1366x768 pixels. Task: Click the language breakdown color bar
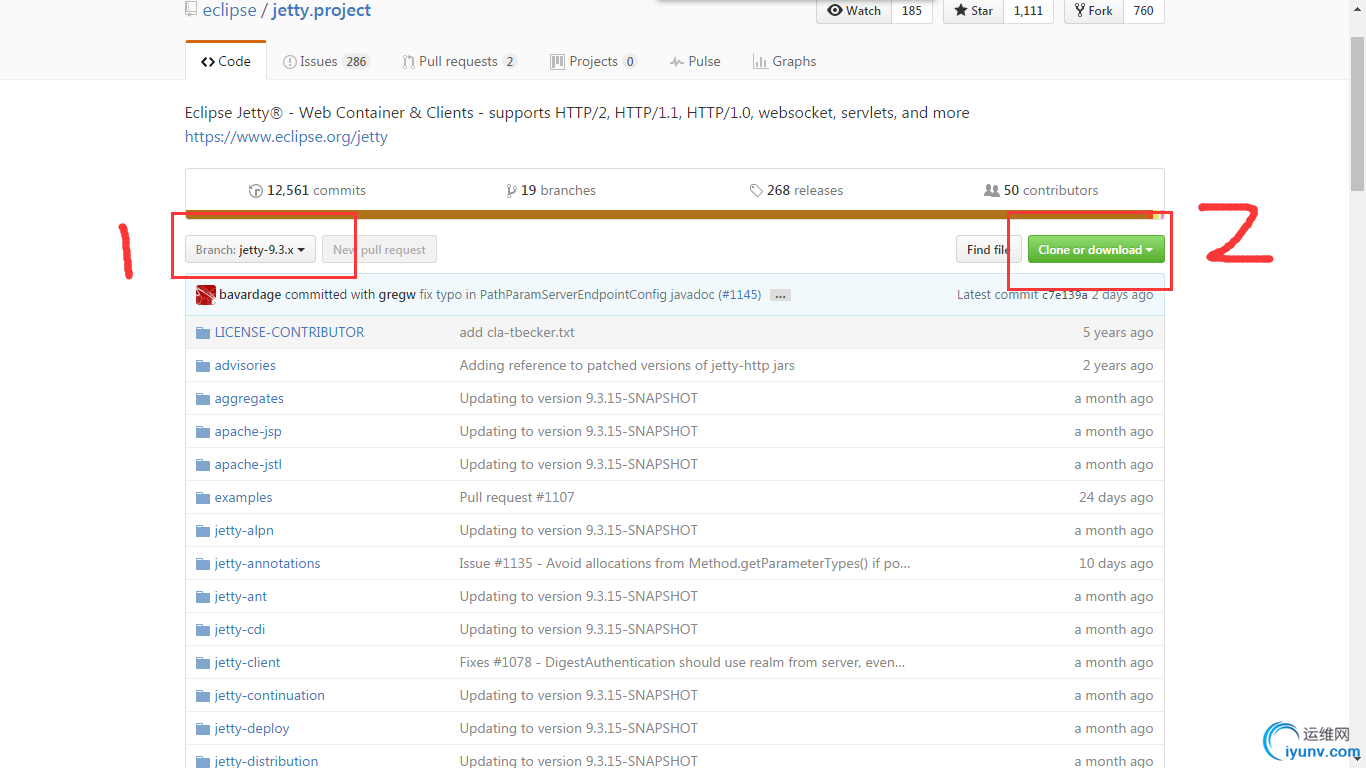click(674, 215)
